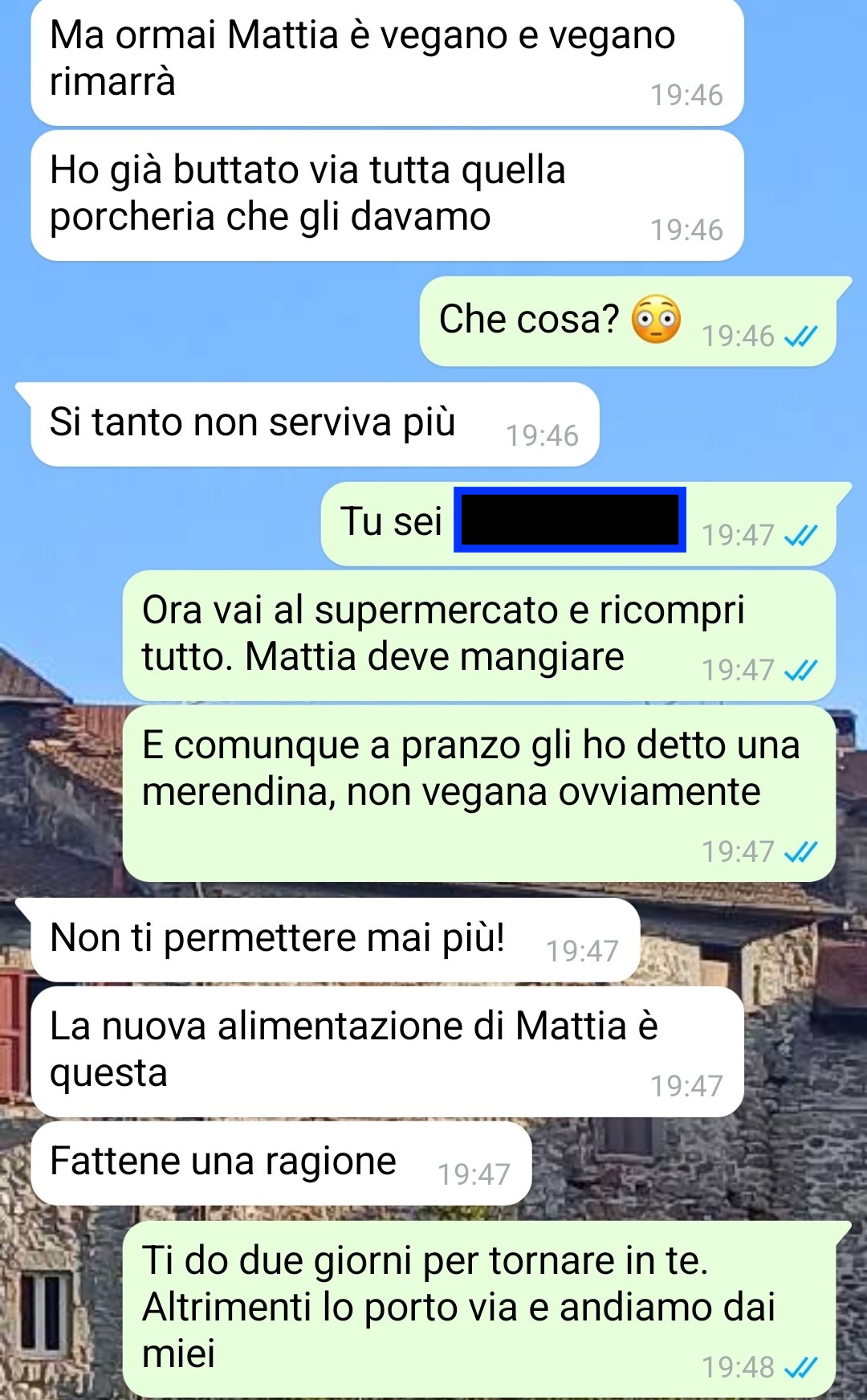Tap the 19:48 timestamp on the last message
867x1400 pixels.
(738, 1367)
